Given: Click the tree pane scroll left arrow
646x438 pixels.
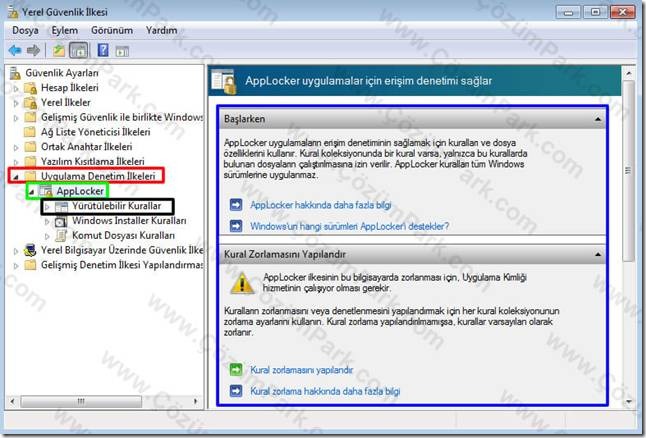Looking at the screenshot, I should point(12,401).
